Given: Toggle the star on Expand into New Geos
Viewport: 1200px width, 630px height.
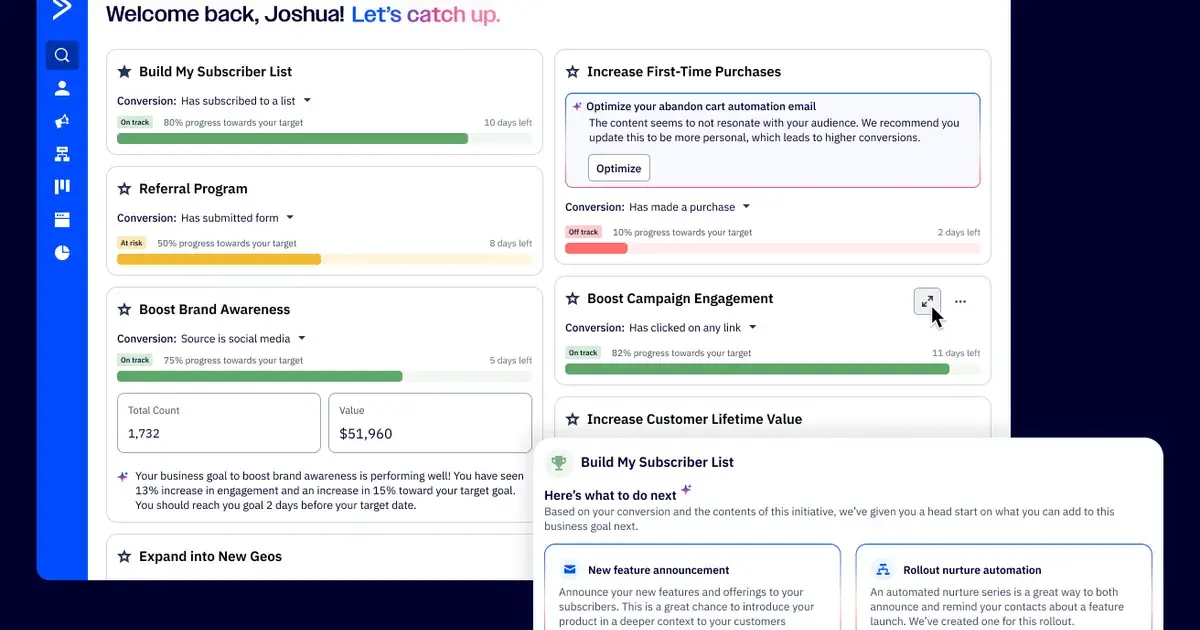Looking at the screenshot, I should click(x=125, y=556).
